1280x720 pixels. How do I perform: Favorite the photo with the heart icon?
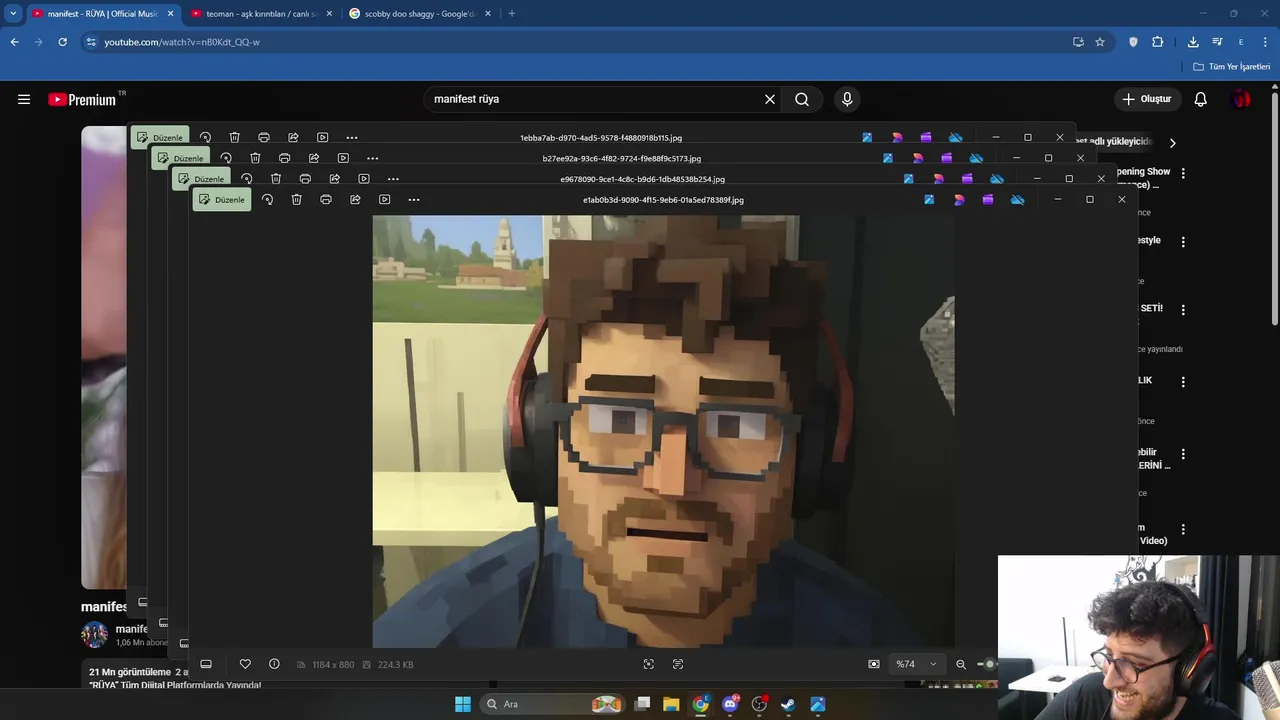[245, 664]
